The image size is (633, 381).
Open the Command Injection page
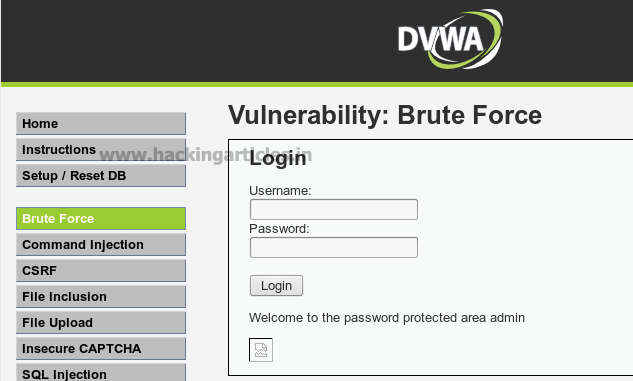(x=101, y=245)
